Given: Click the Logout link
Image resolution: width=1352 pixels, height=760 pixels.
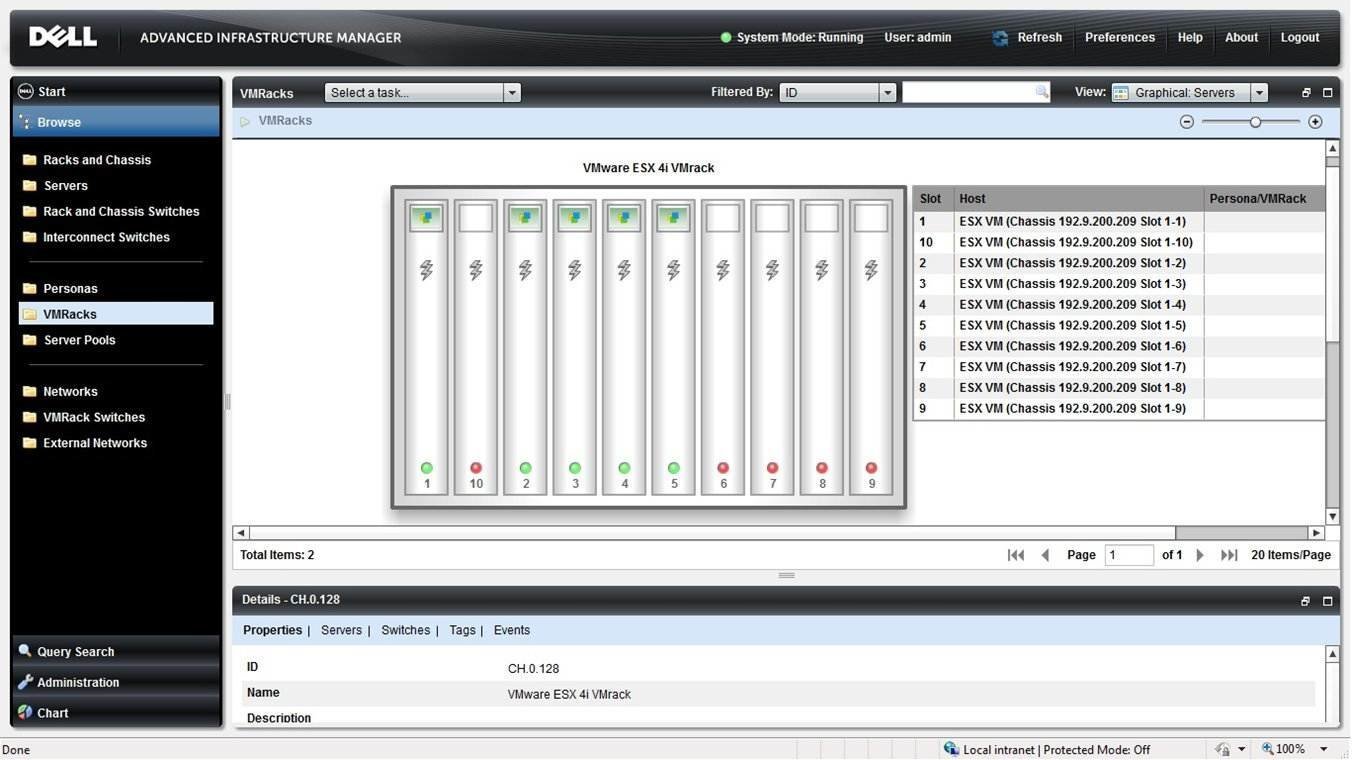Looking at the screenshot, I should click(1299, 38).
